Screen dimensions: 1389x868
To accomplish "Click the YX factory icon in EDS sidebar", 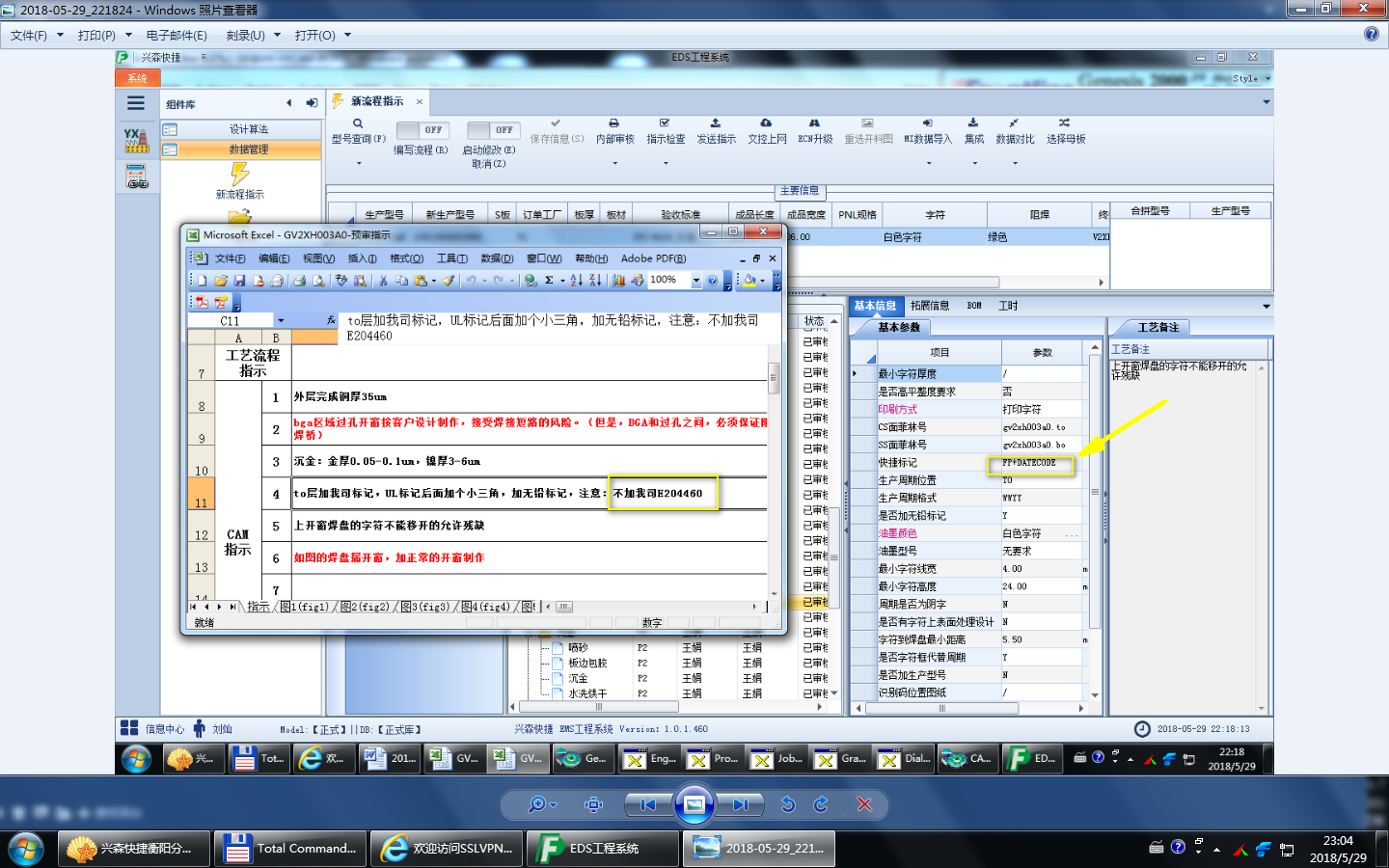I will point(136,141).
